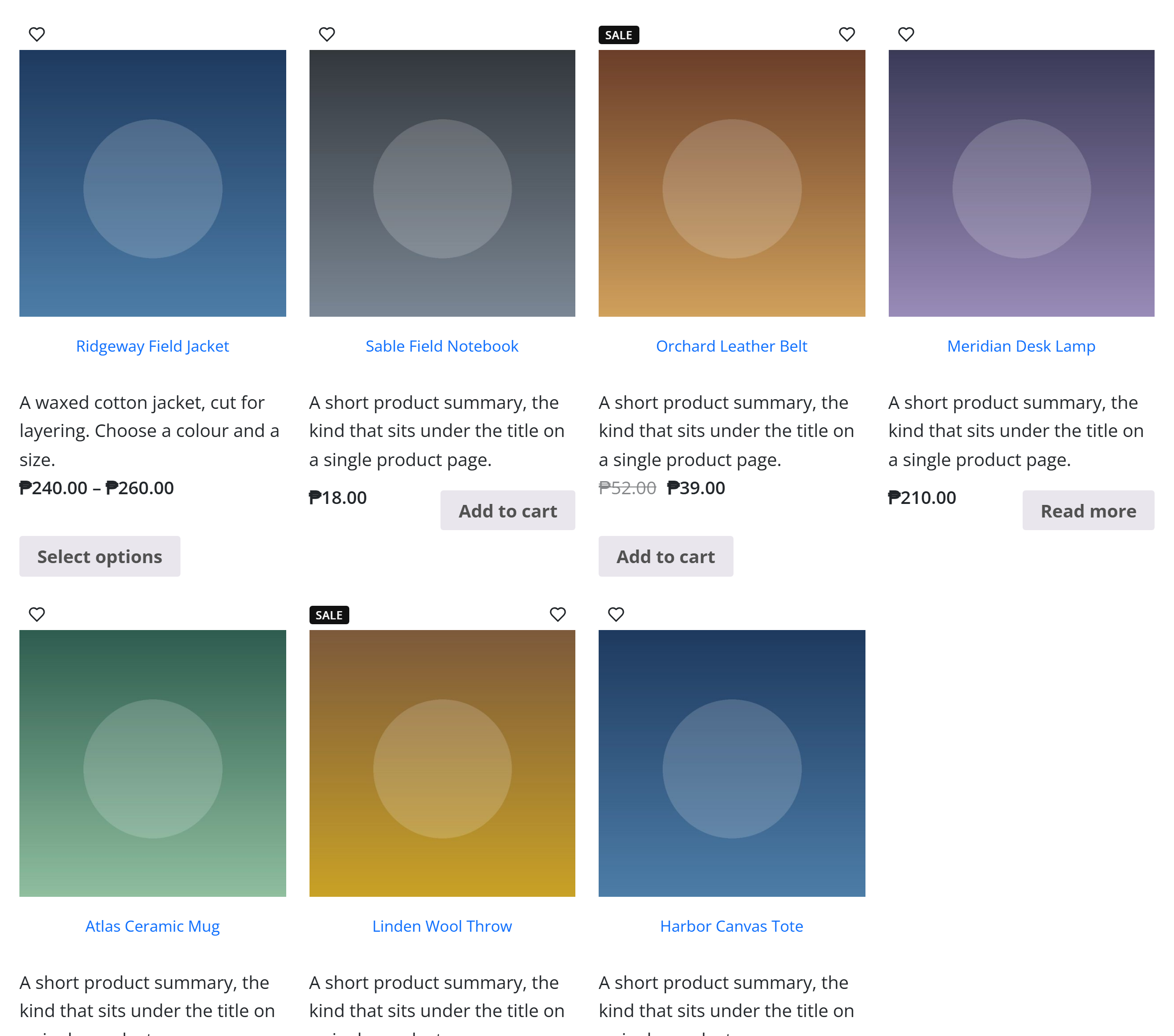This screenshot has height=1036, width=1174.
Task: Click the heart icon for Linden Wool Throw
Action: 558,615
